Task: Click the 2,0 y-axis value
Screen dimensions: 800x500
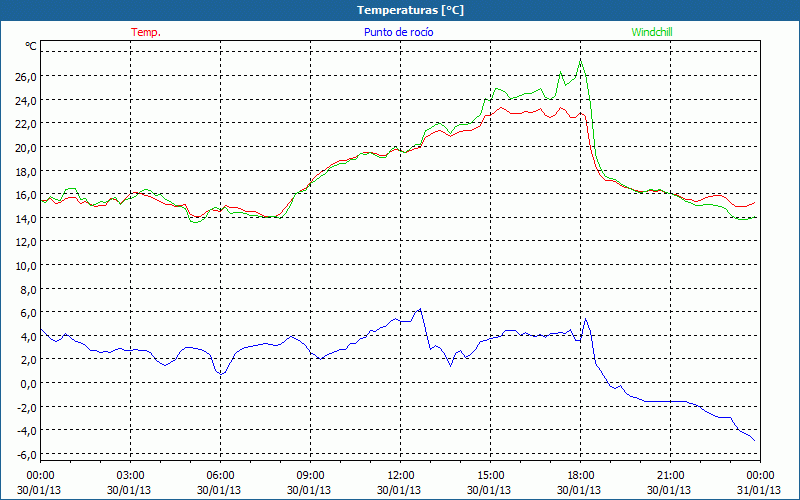Action: click(29, 360)
